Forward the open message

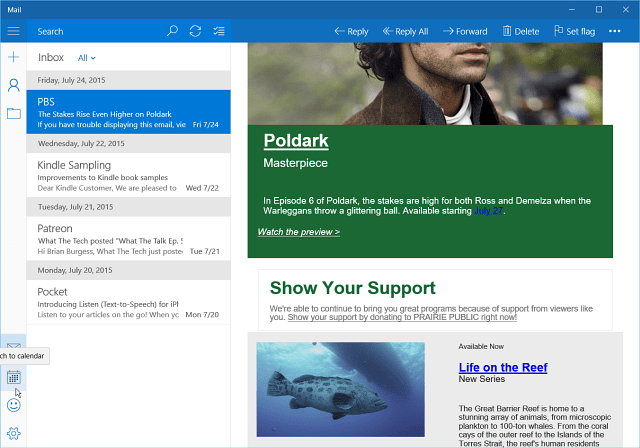(x=465, y=31)
